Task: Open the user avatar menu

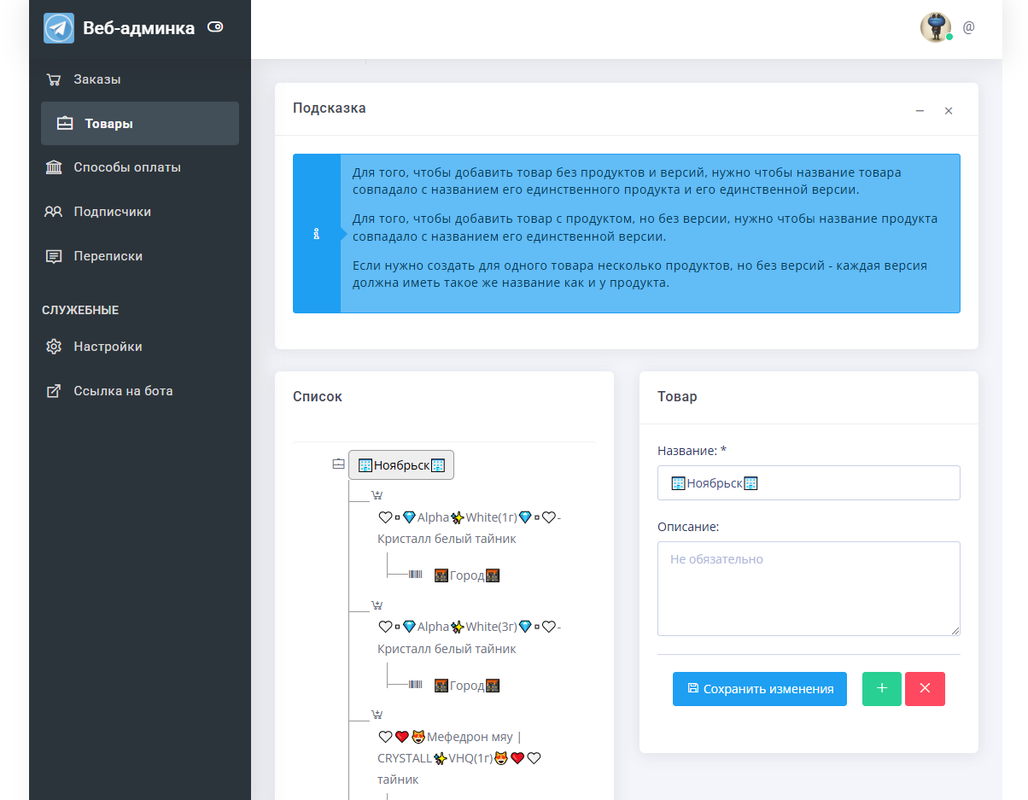Action: point(936,28)
